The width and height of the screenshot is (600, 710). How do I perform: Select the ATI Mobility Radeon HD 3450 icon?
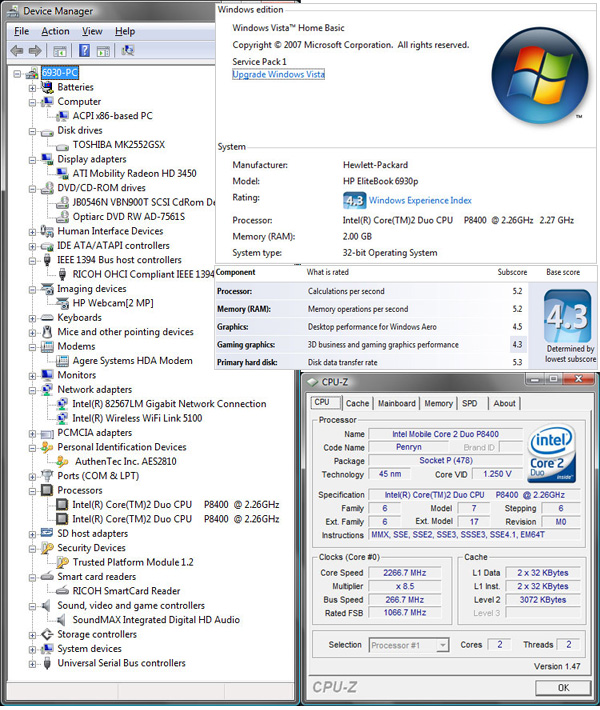point(62,173)
